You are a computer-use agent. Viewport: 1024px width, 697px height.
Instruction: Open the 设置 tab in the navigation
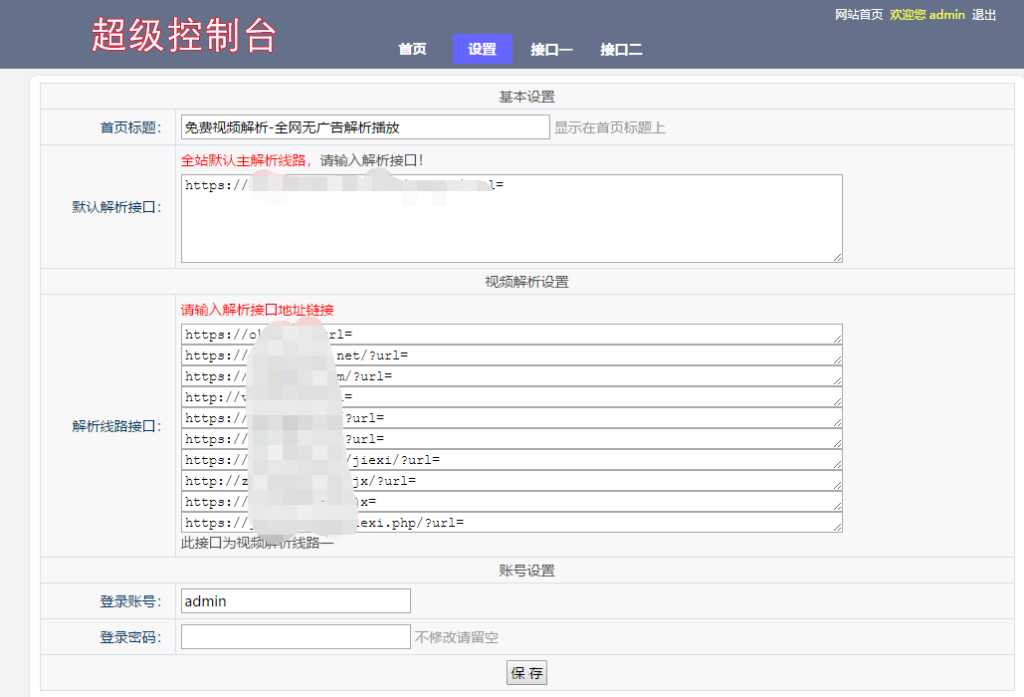coord(482,48)
